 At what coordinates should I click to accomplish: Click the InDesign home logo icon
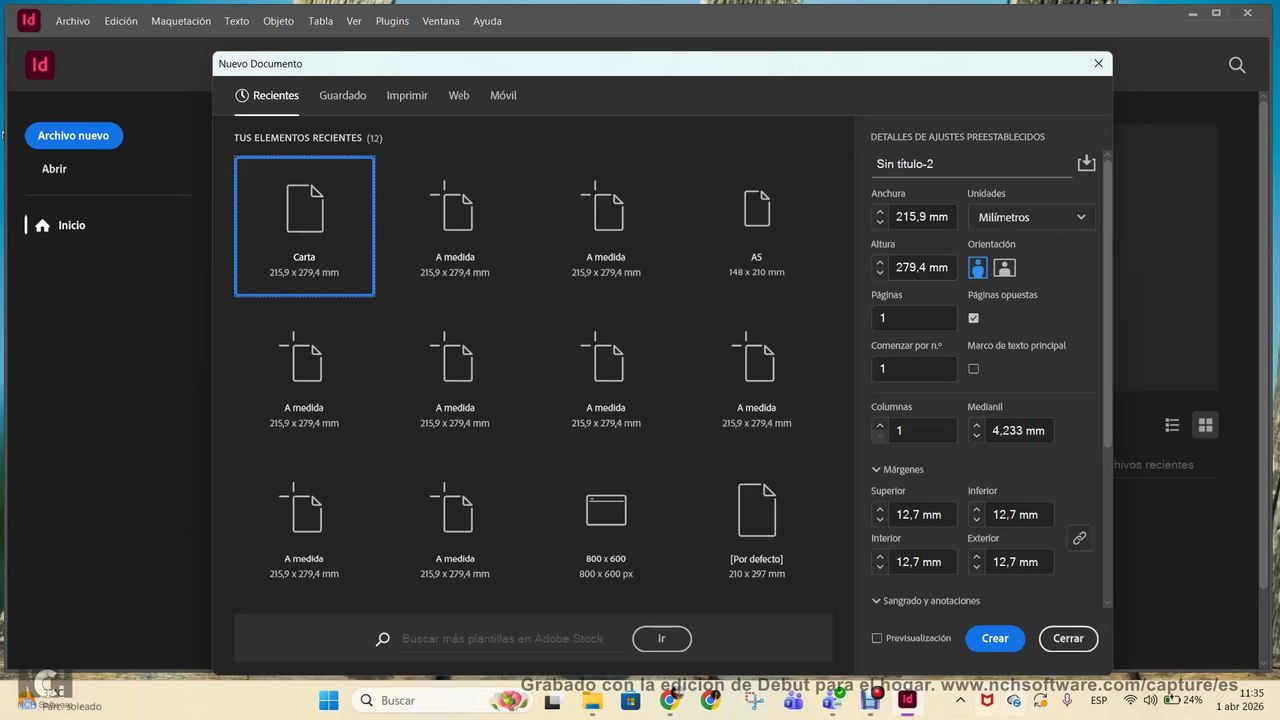[40, 66]
